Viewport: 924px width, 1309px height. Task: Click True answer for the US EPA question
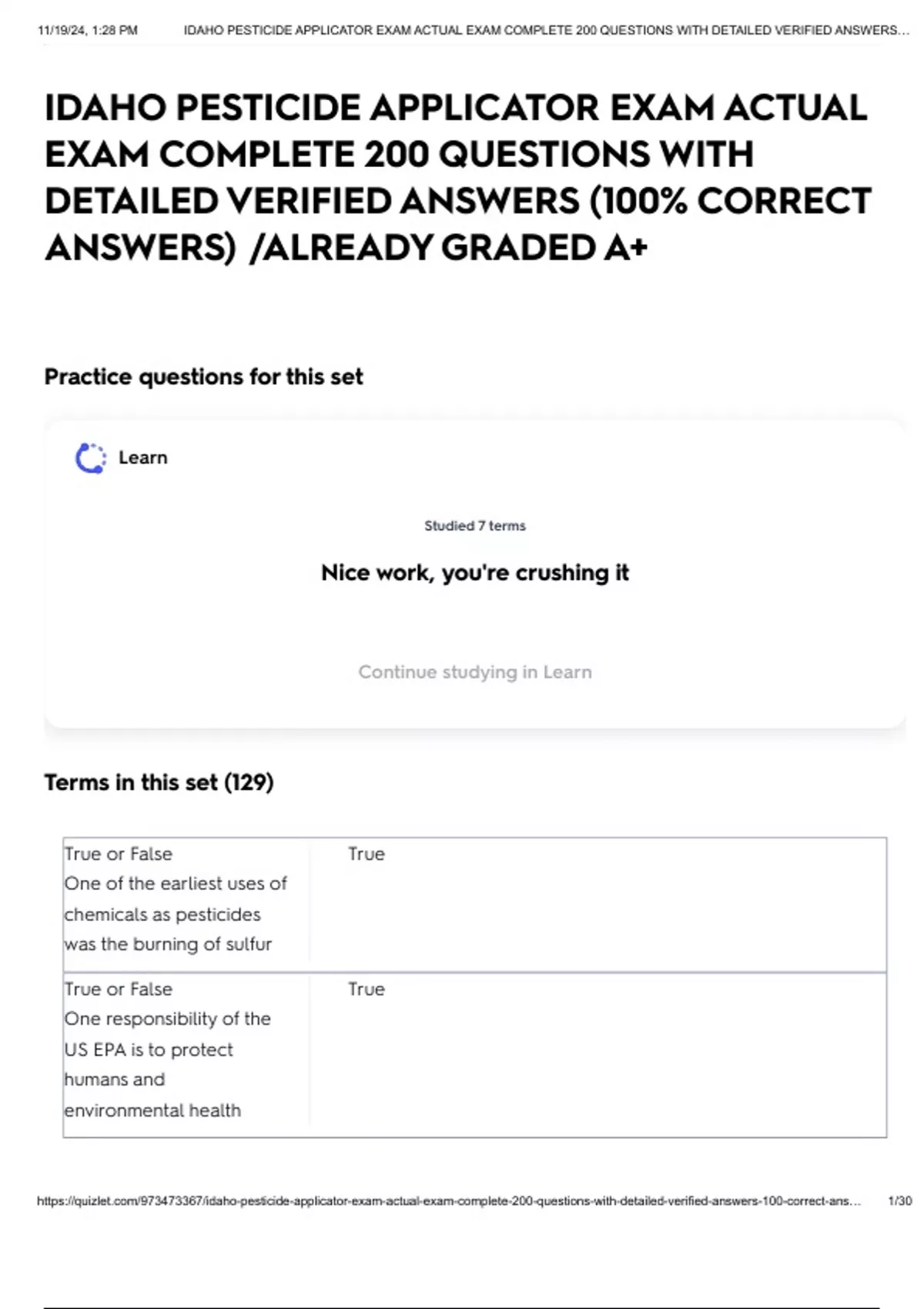366,989
